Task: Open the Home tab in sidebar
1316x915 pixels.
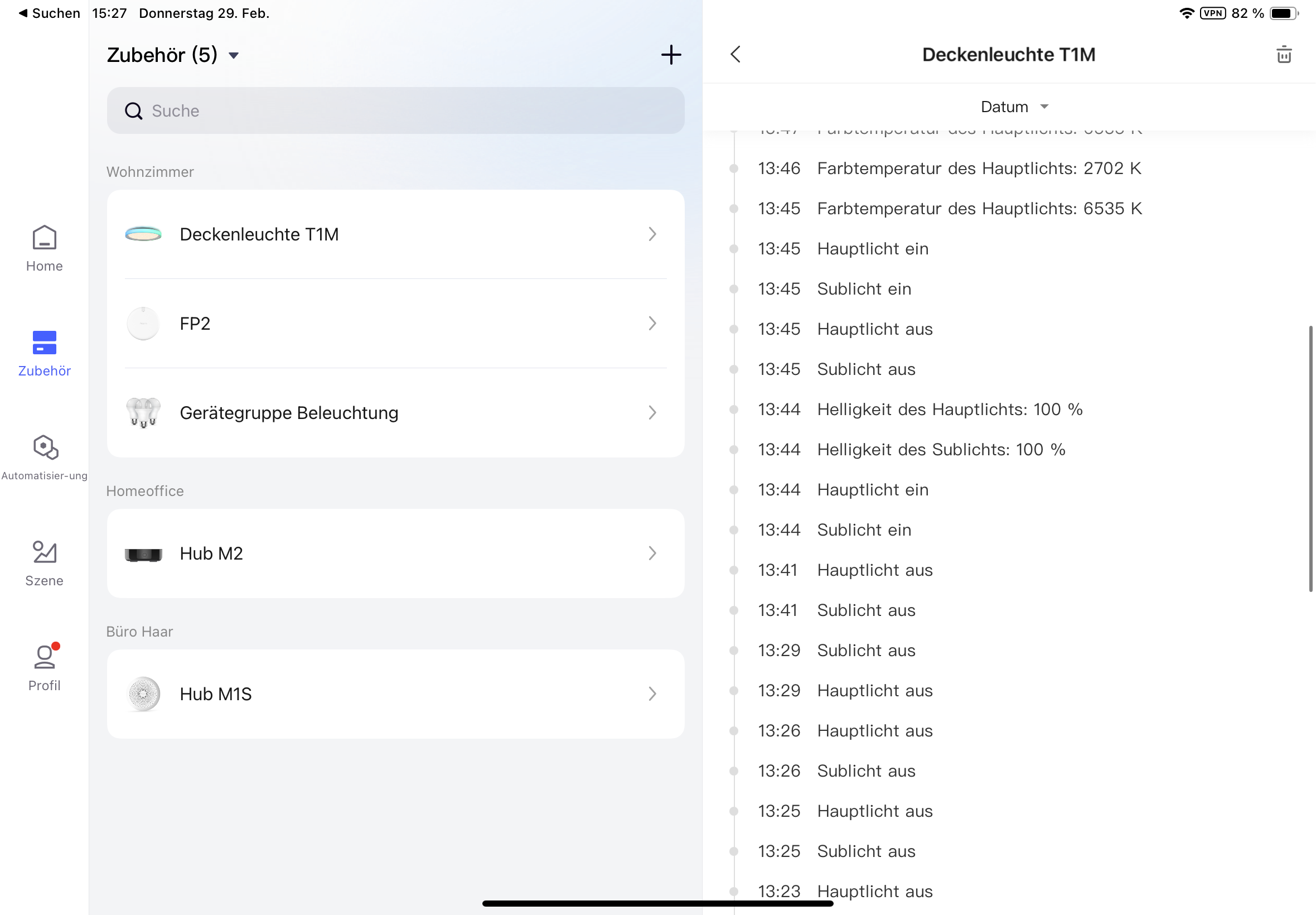Action: coord(44,249)
